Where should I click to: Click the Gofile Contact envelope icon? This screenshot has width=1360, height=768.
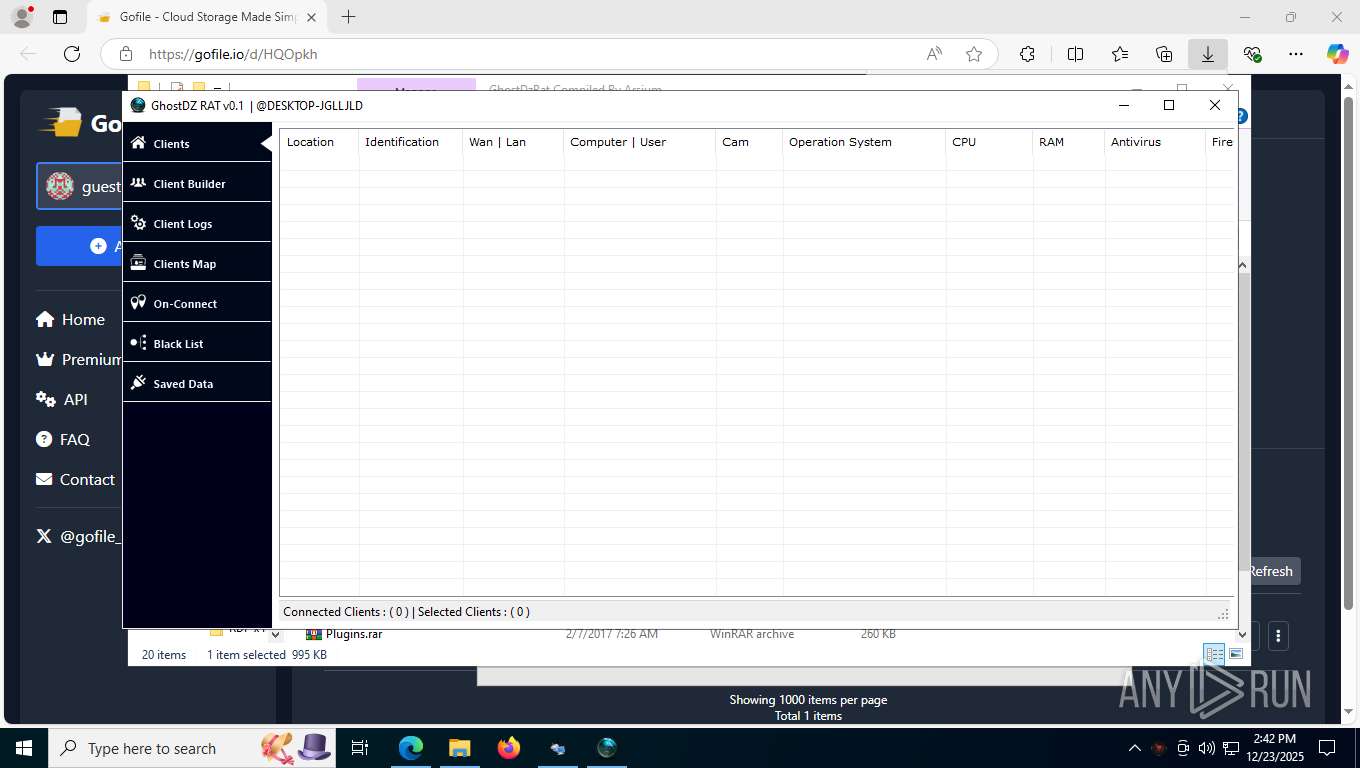coord(44,479)
